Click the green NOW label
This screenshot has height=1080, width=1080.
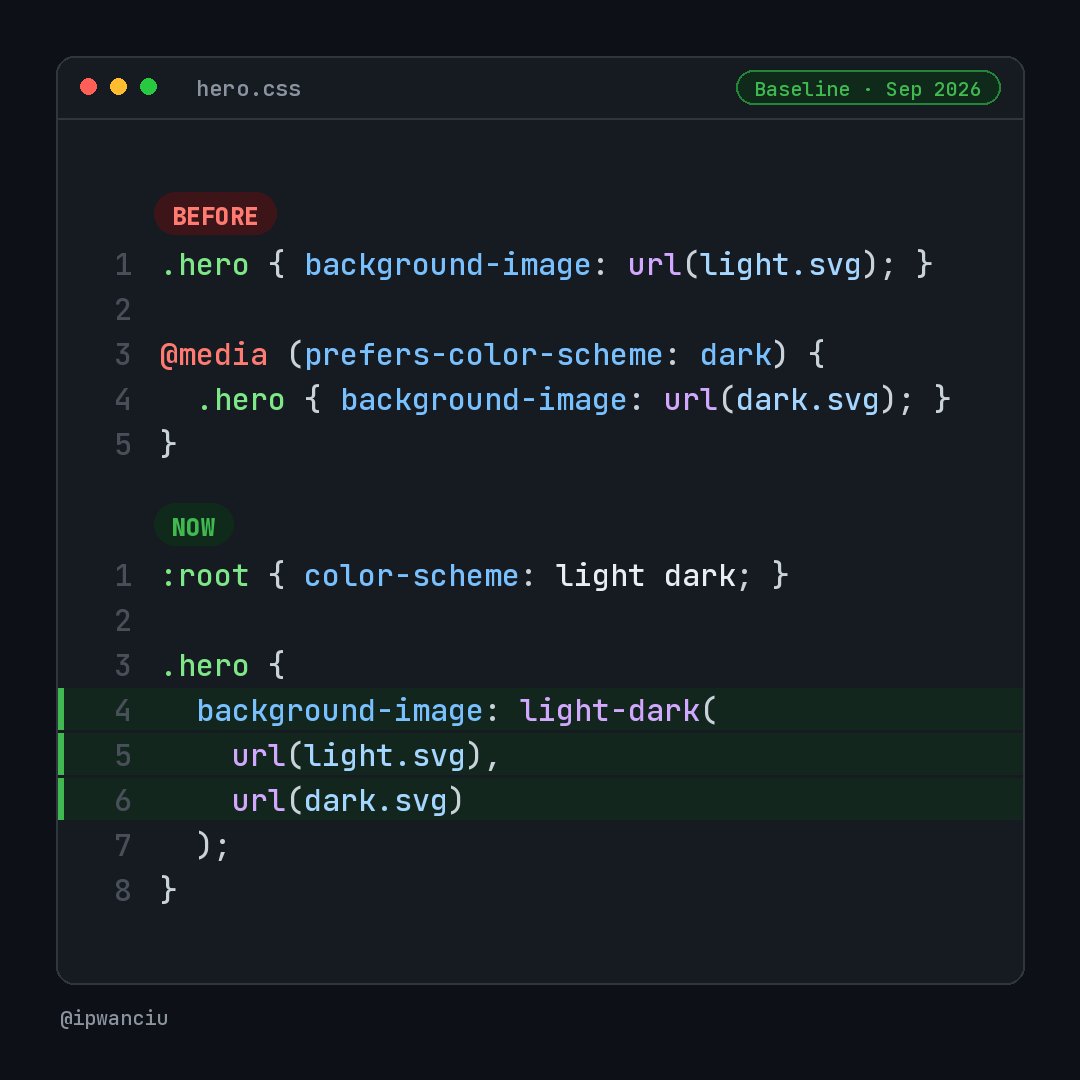click(x=194, y=526)
